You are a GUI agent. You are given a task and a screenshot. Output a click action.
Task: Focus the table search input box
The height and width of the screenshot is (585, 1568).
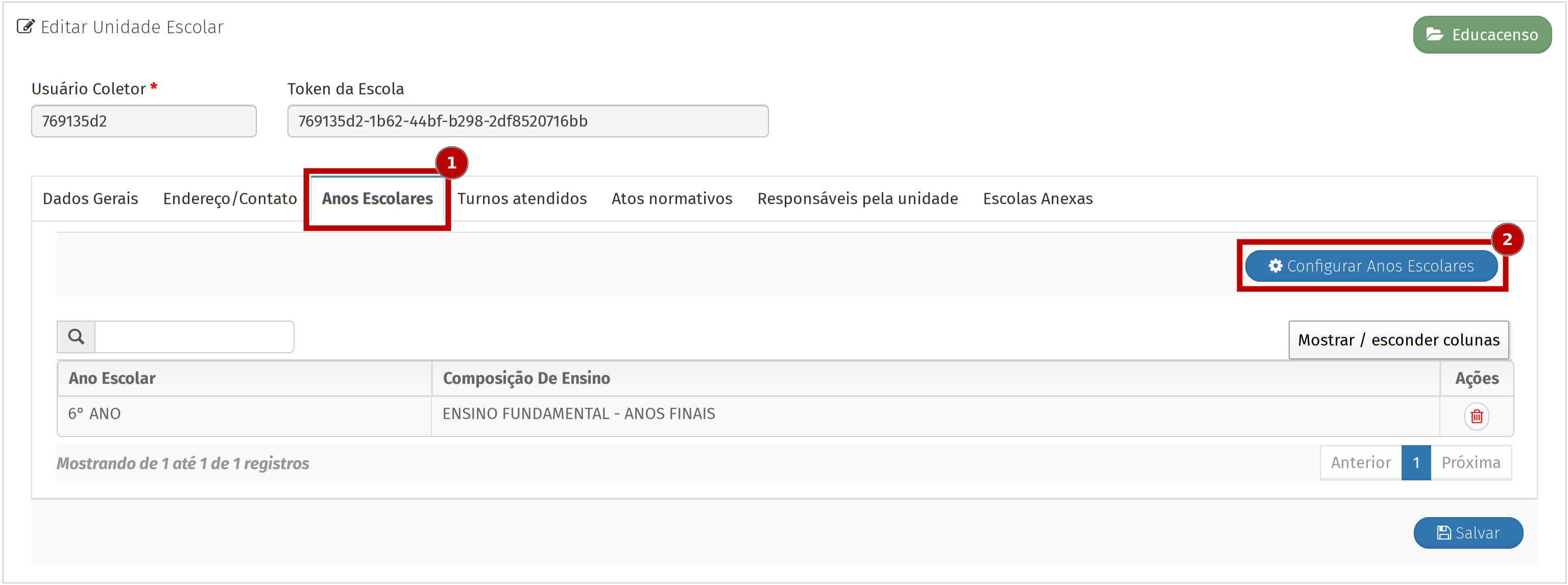[194, 336]
